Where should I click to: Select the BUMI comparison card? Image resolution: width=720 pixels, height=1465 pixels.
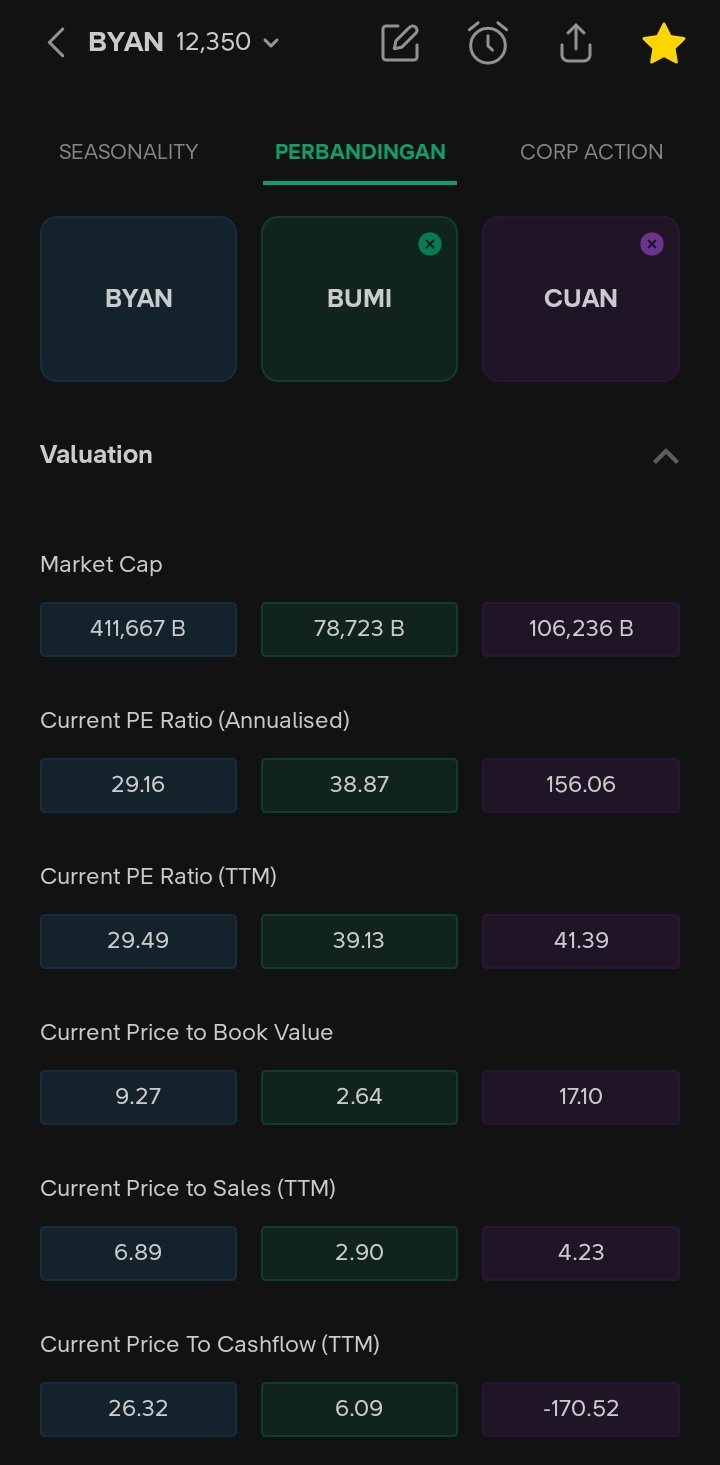[x=359, y=299]
